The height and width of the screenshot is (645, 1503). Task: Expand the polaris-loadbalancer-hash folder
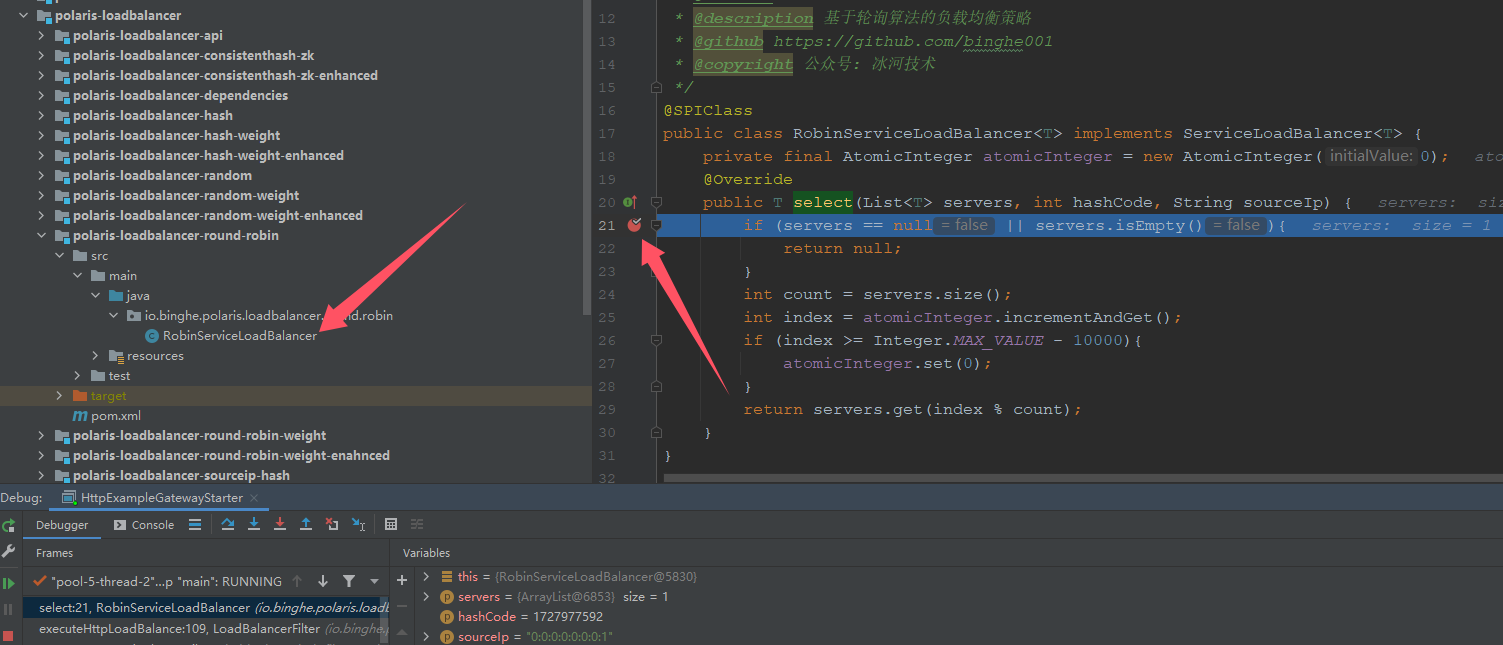[x=41, y=115]
